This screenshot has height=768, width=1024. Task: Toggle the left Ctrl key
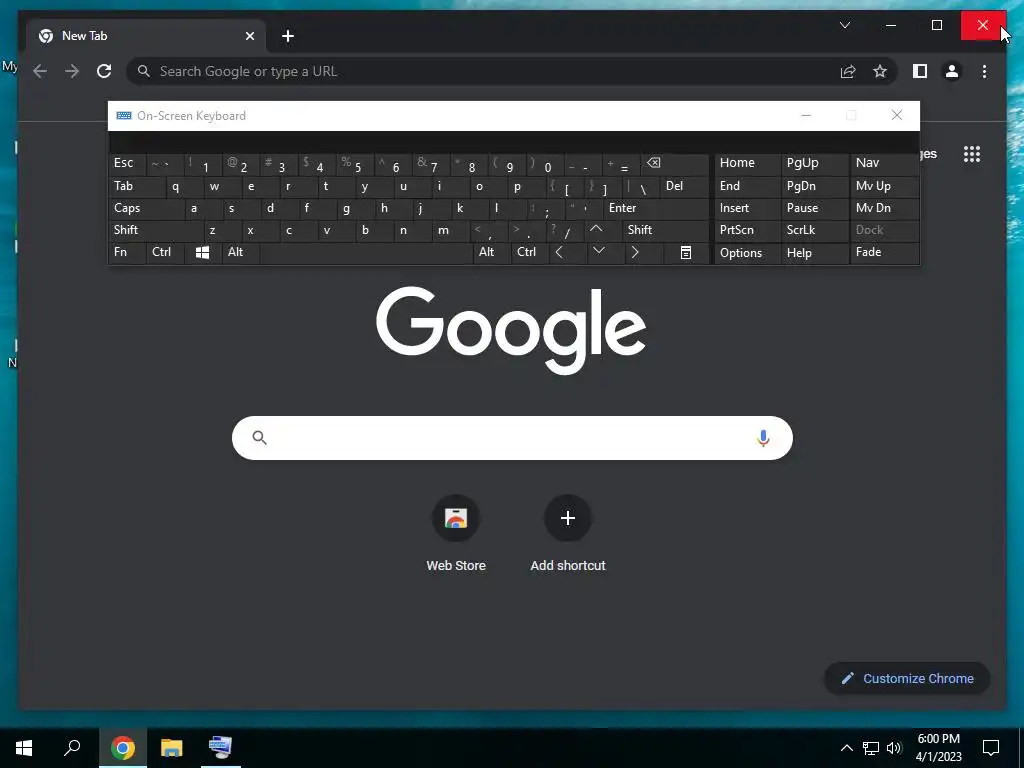pos(165,252)
